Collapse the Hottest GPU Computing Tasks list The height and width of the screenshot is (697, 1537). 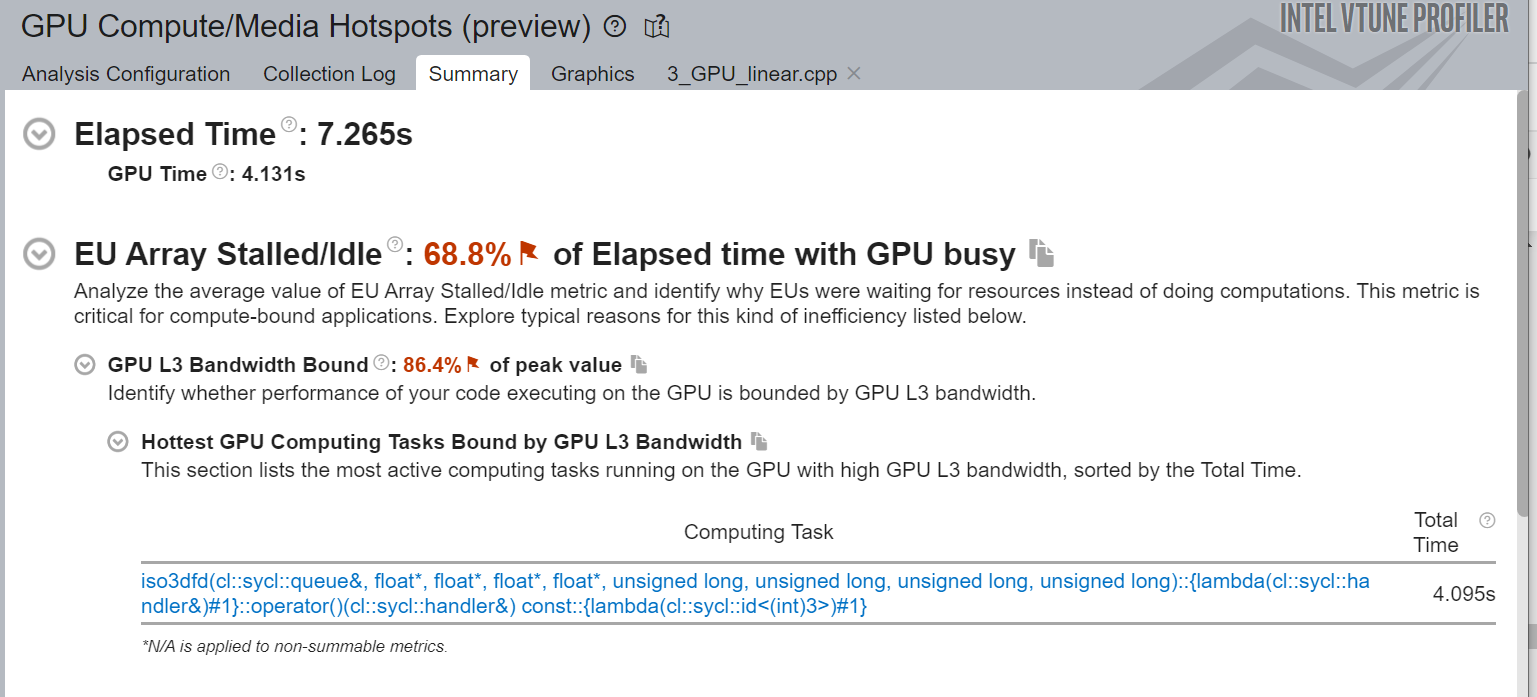coord(118,442)
